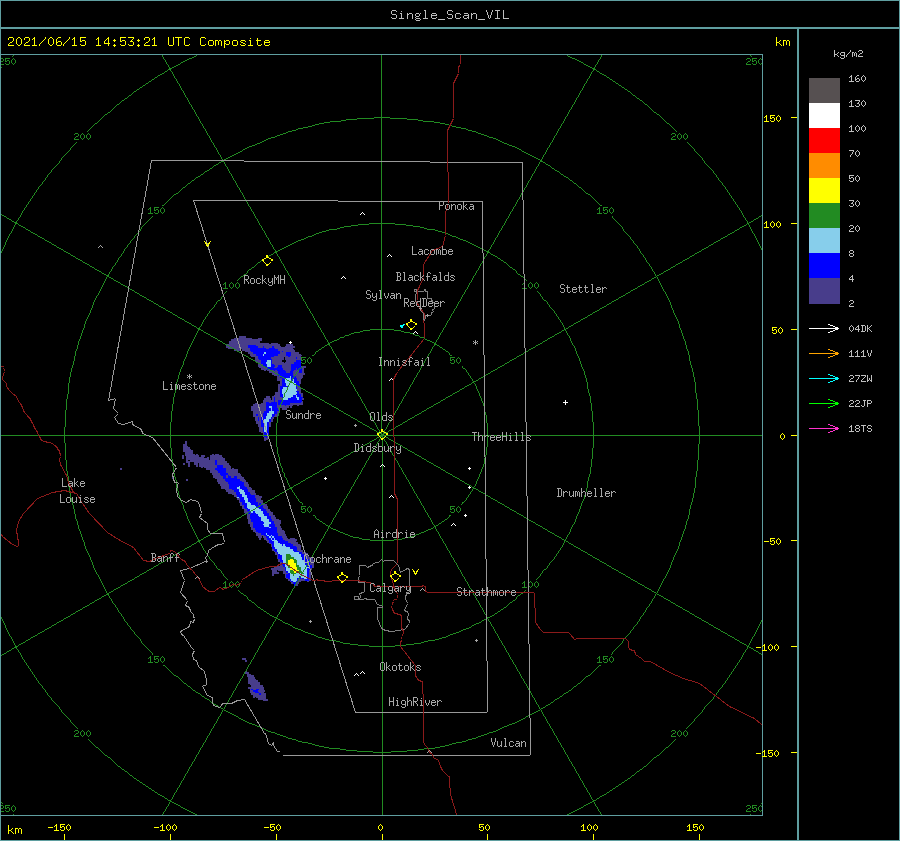Click the white 100-130 legend swatch

click(824, 115)
